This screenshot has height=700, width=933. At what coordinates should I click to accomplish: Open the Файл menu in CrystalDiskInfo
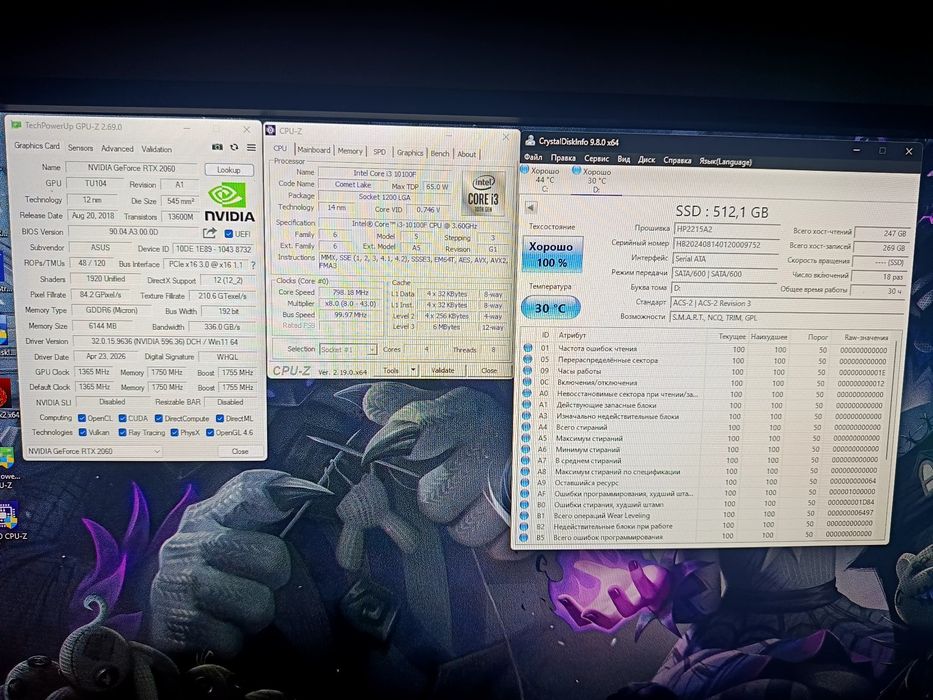[533, 157]
